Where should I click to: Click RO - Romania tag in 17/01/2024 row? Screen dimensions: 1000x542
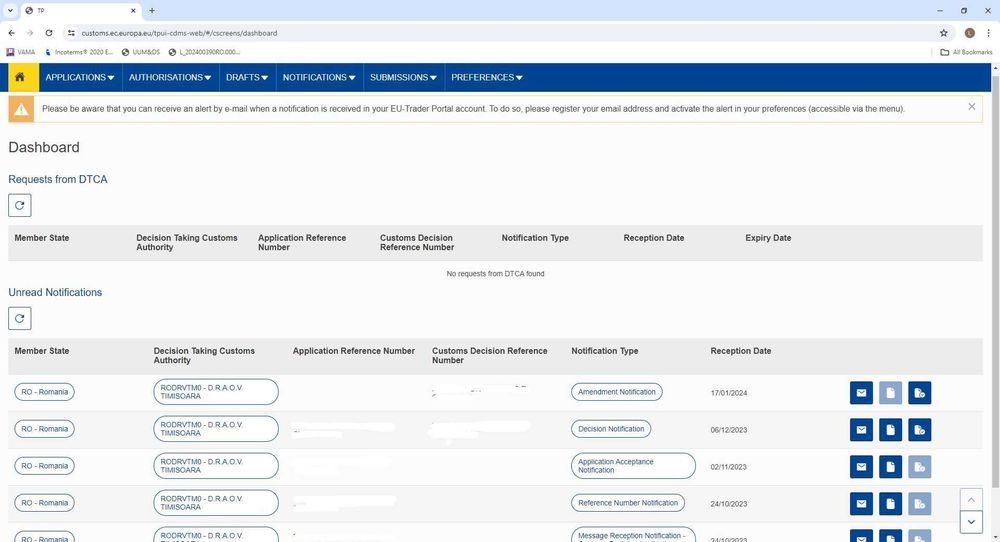point(44,392)
